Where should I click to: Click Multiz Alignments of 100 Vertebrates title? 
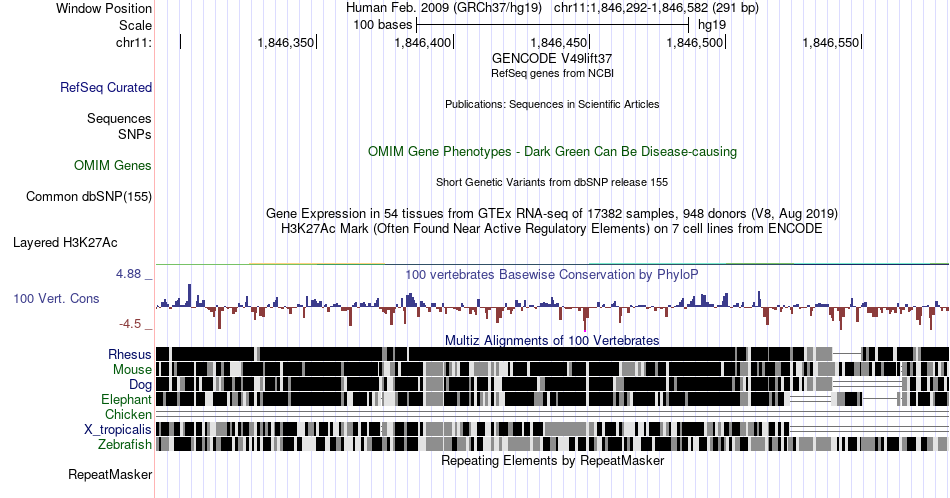tap(552, 340)
